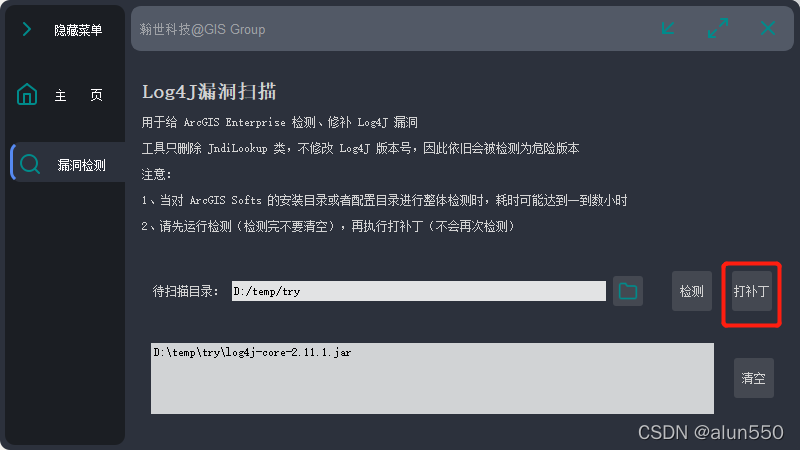
Task: Open the home house icon
Action: pos(27,94)
